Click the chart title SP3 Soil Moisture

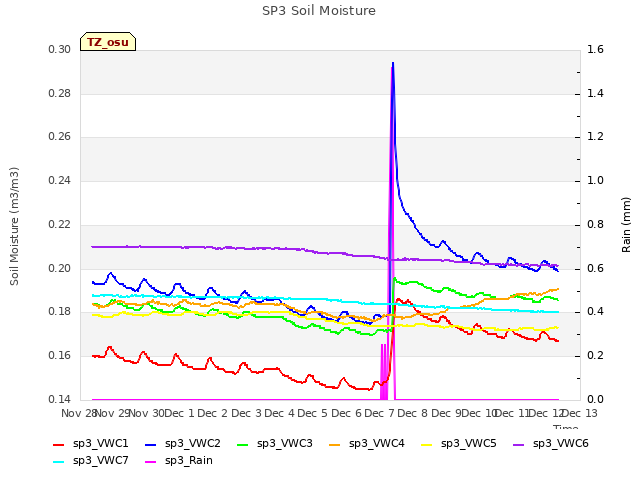[x=319, y=11]
